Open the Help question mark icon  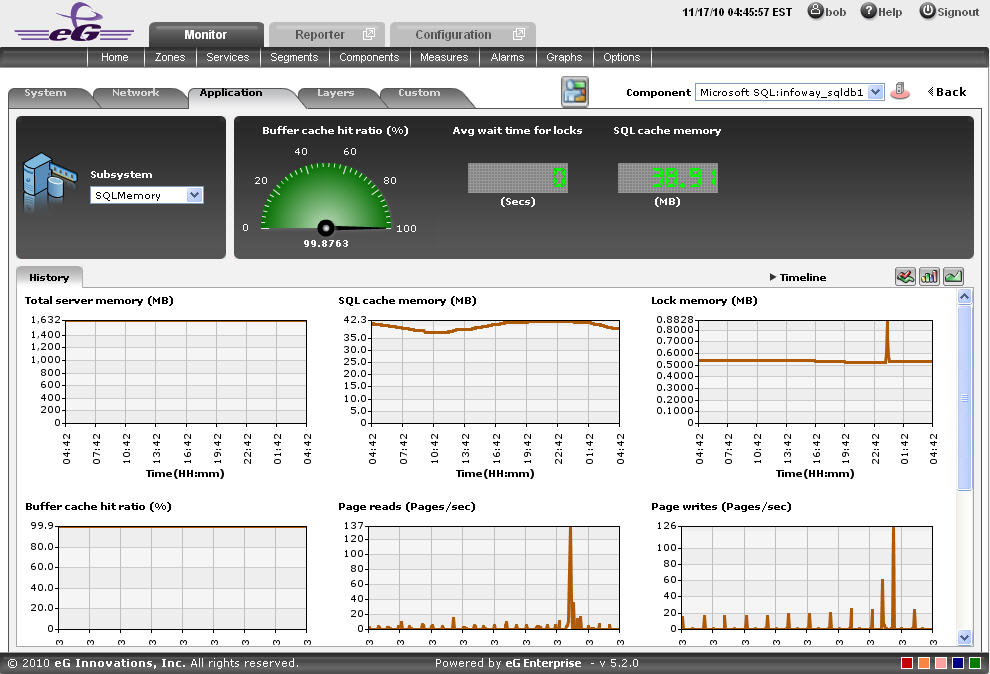(869, 11)
